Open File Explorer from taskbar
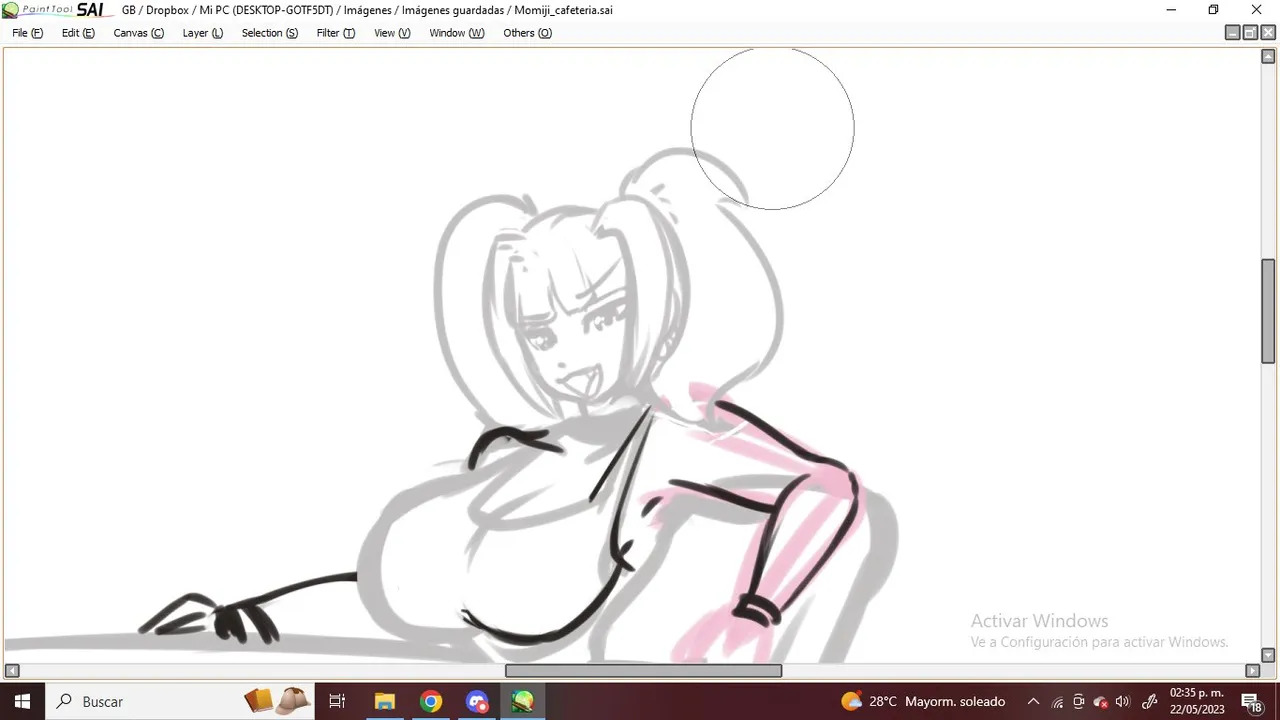This screenshot has width=1280, height=720. pos(384,701)
